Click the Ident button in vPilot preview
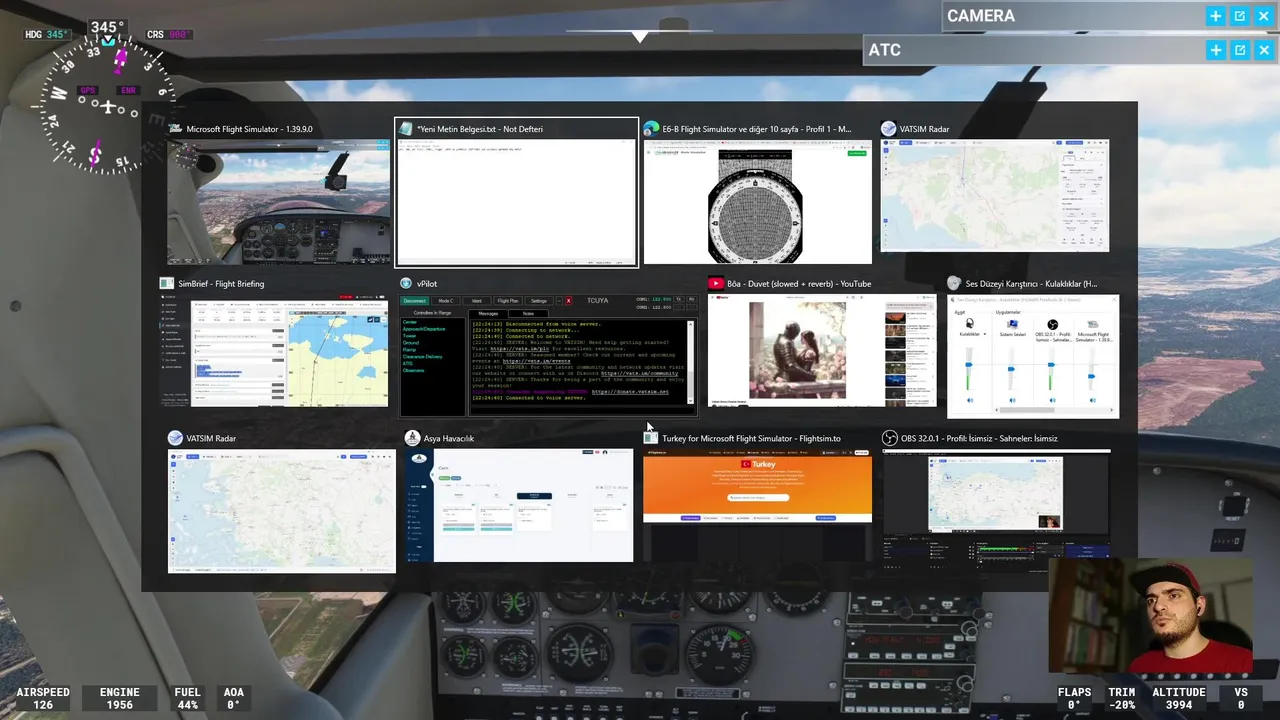Screen dimensions: 1280x720 tap(477, 301)
